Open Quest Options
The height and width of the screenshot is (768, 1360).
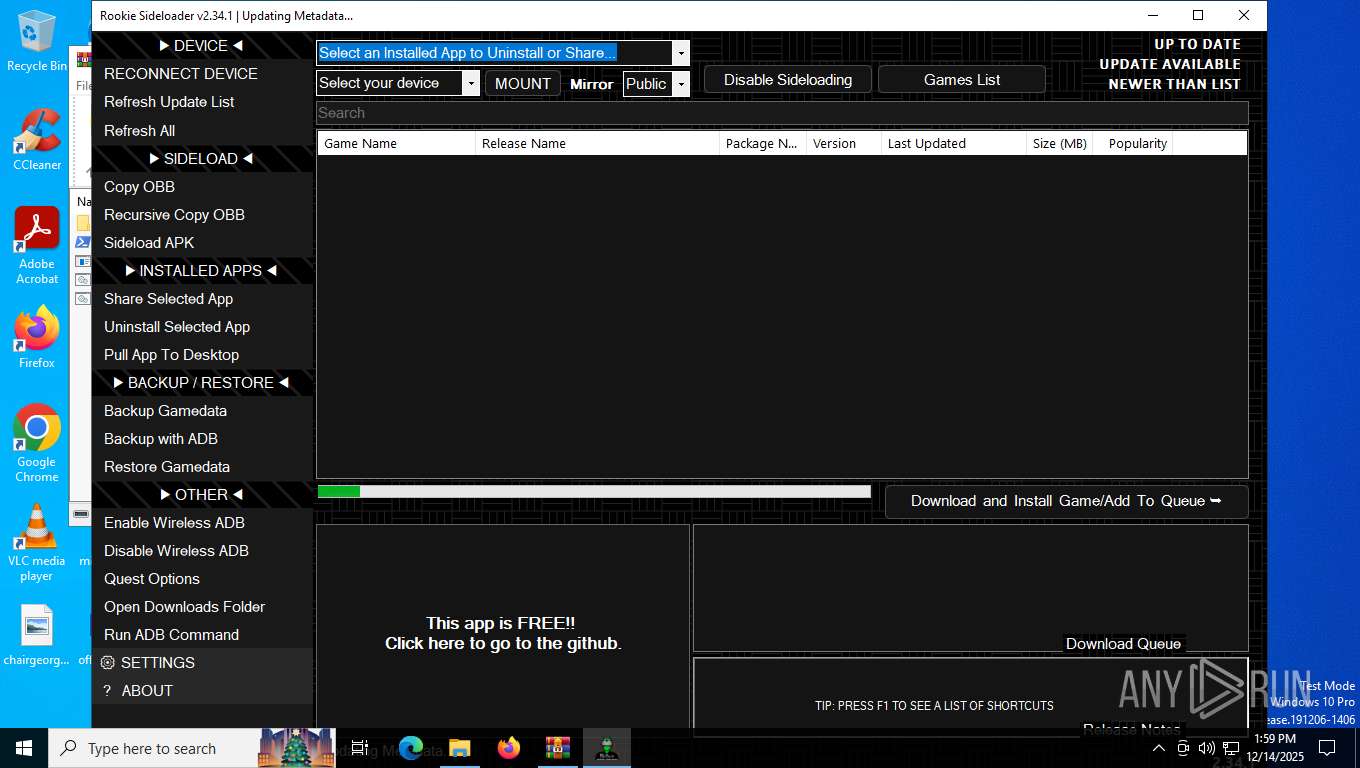tap(202, 579)
